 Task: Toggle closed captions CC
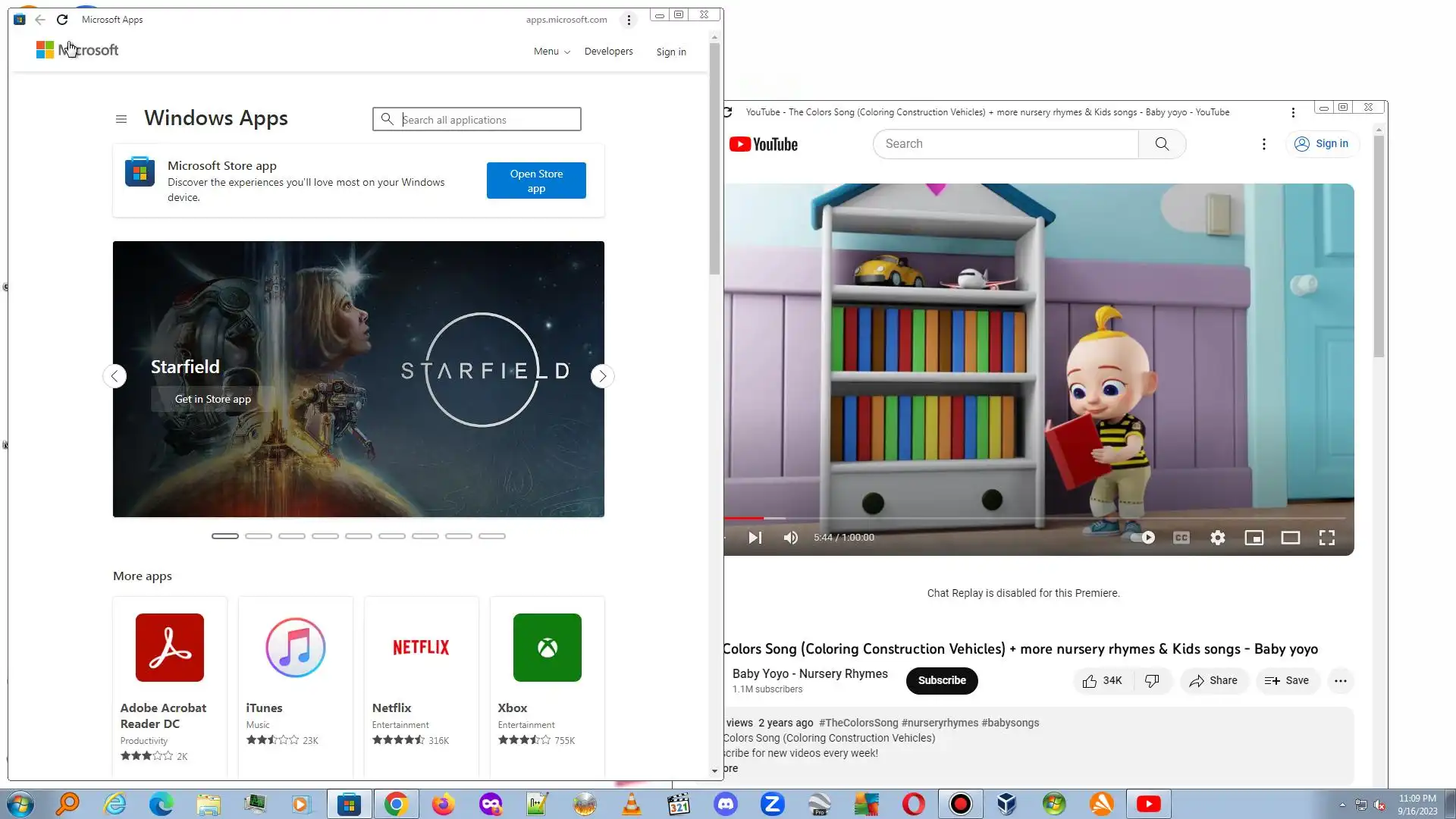click(1181, 538)
